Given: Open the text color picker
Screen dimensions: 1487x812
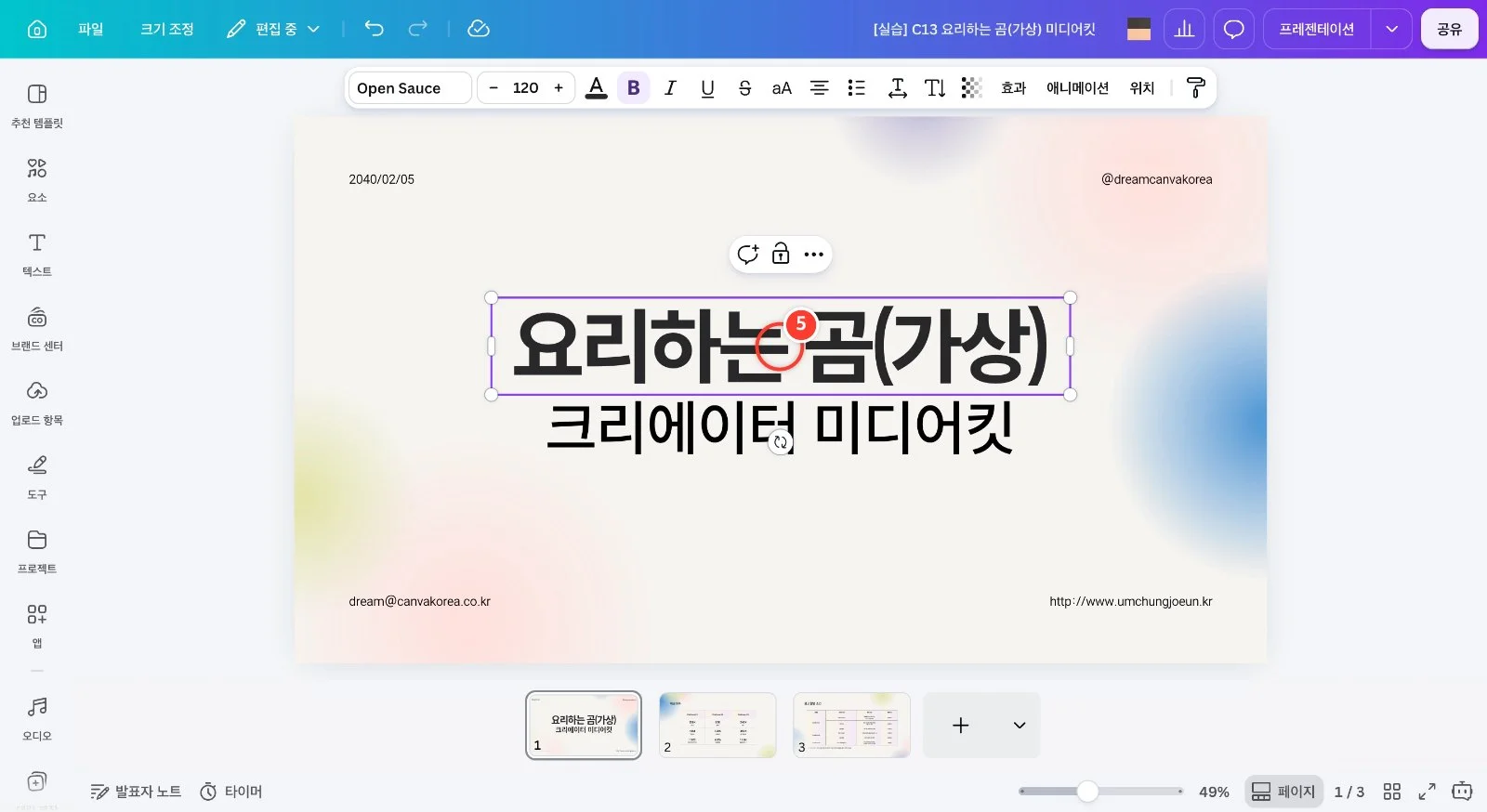Looking at the screenshot, I should 597,87.
